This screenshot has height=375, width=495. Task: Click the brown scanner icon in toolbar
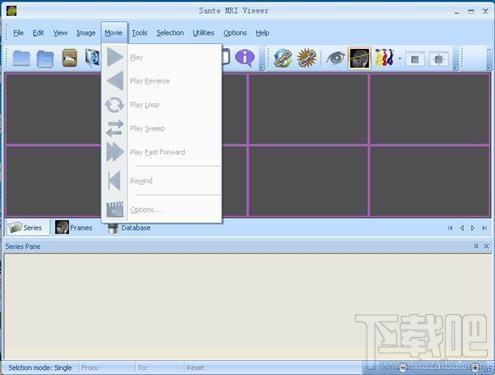point(70,58)
